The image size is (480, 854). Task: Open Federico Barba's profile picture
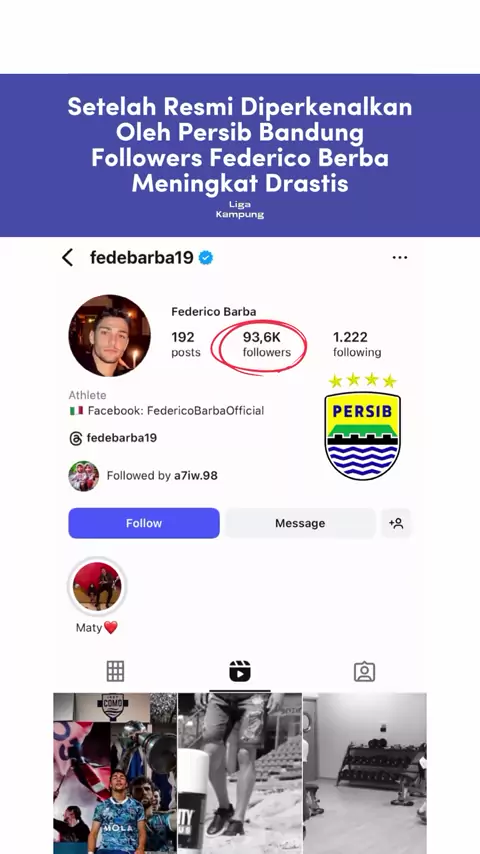tap(110, 336)
